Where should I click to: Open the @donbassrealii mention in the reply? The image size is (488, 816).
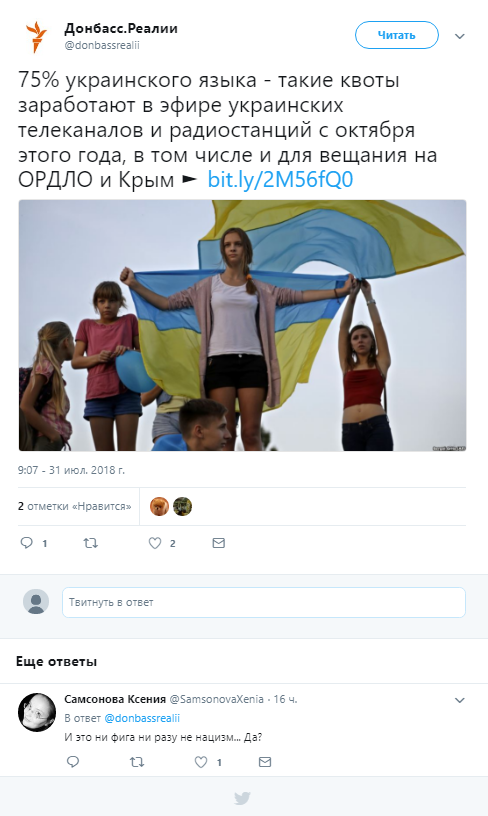[x=142, y=718]
